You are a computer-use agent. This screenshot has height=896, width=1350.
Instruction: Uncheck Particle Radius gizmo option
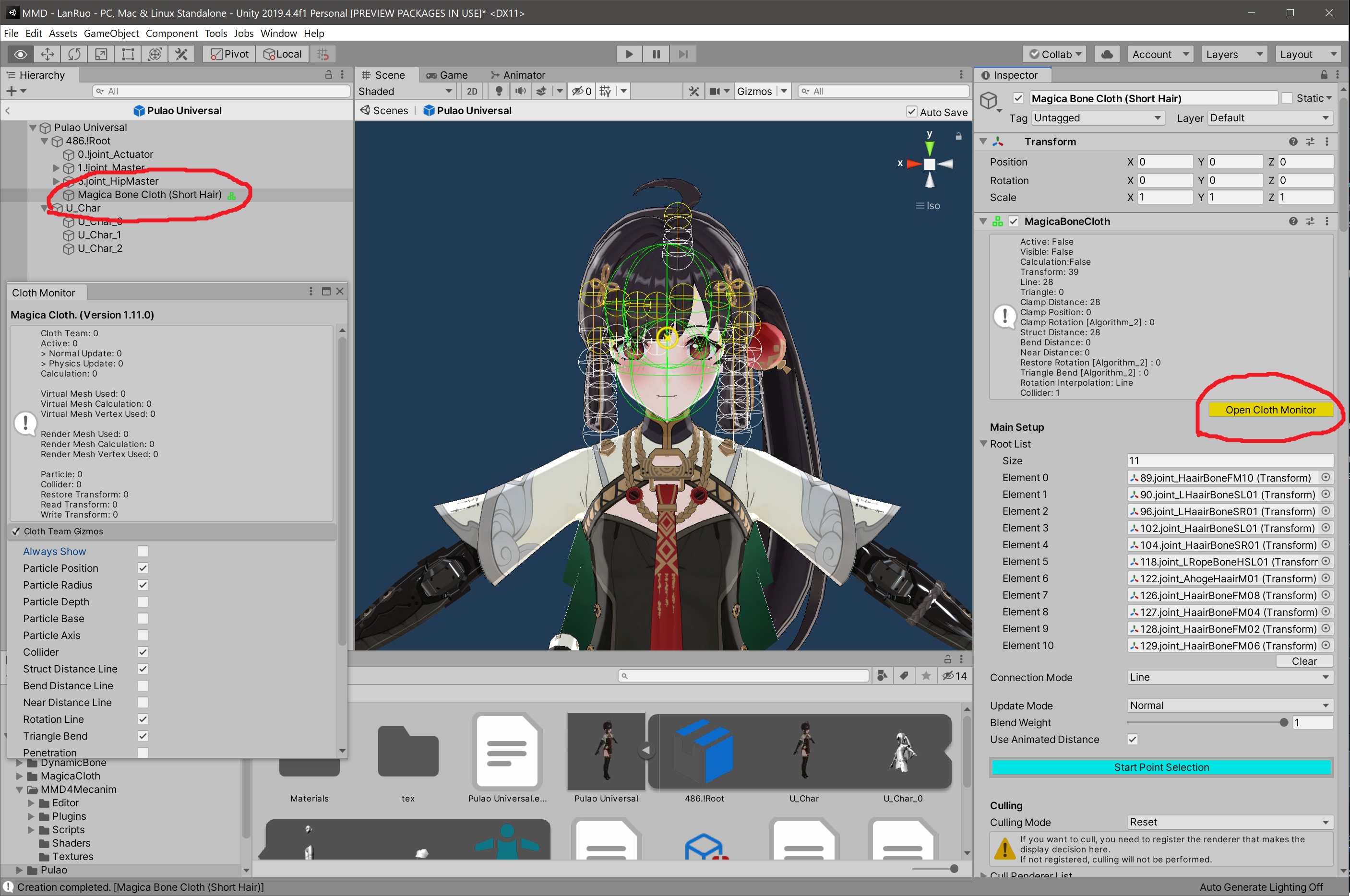(x=143, y=585)
